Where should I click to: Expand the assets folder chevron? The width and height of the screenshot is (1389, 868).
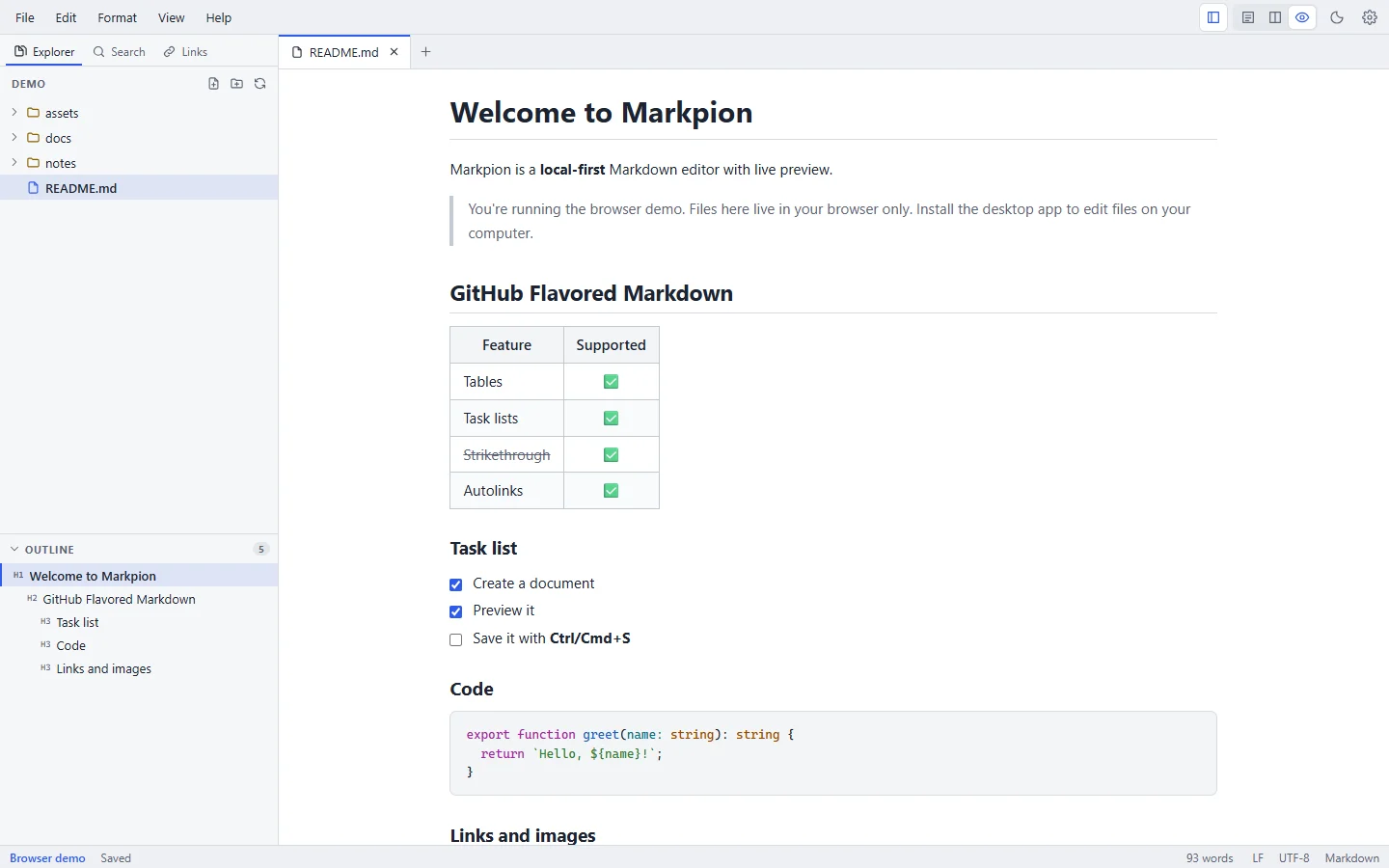click(x=14, y=113)
